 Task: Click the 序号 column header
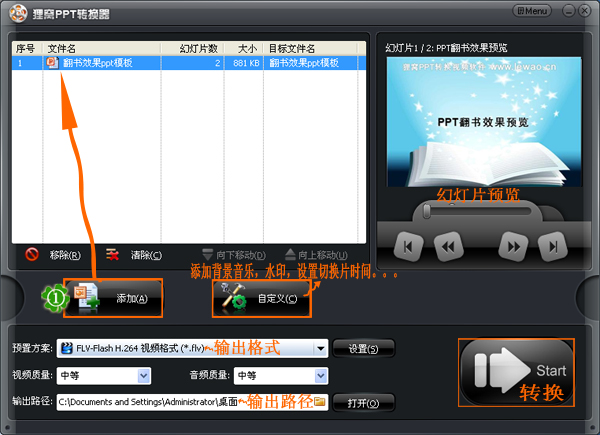point(27,49)
